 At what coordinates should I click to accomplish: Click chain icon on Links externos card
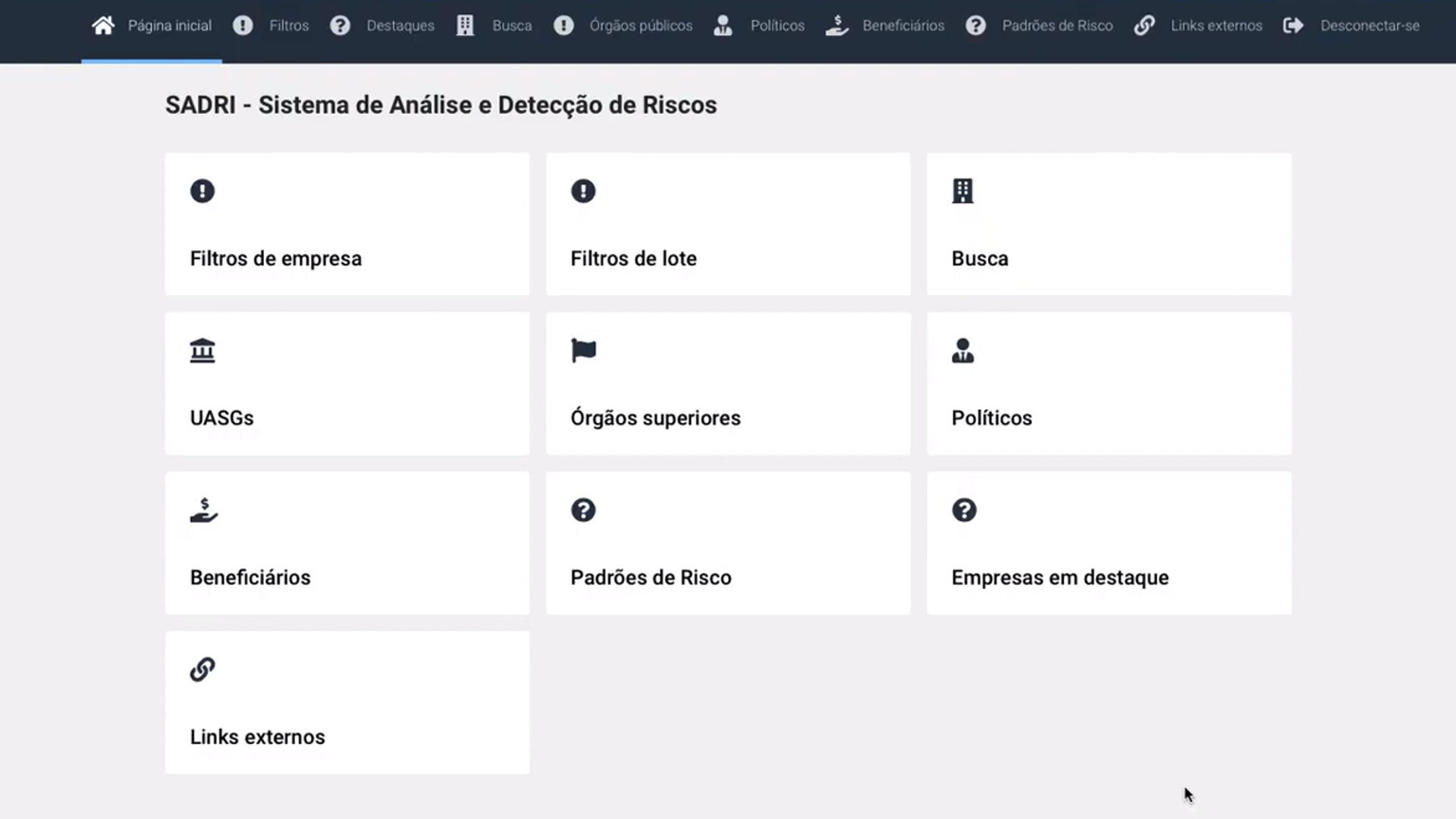tap(202, 670)
